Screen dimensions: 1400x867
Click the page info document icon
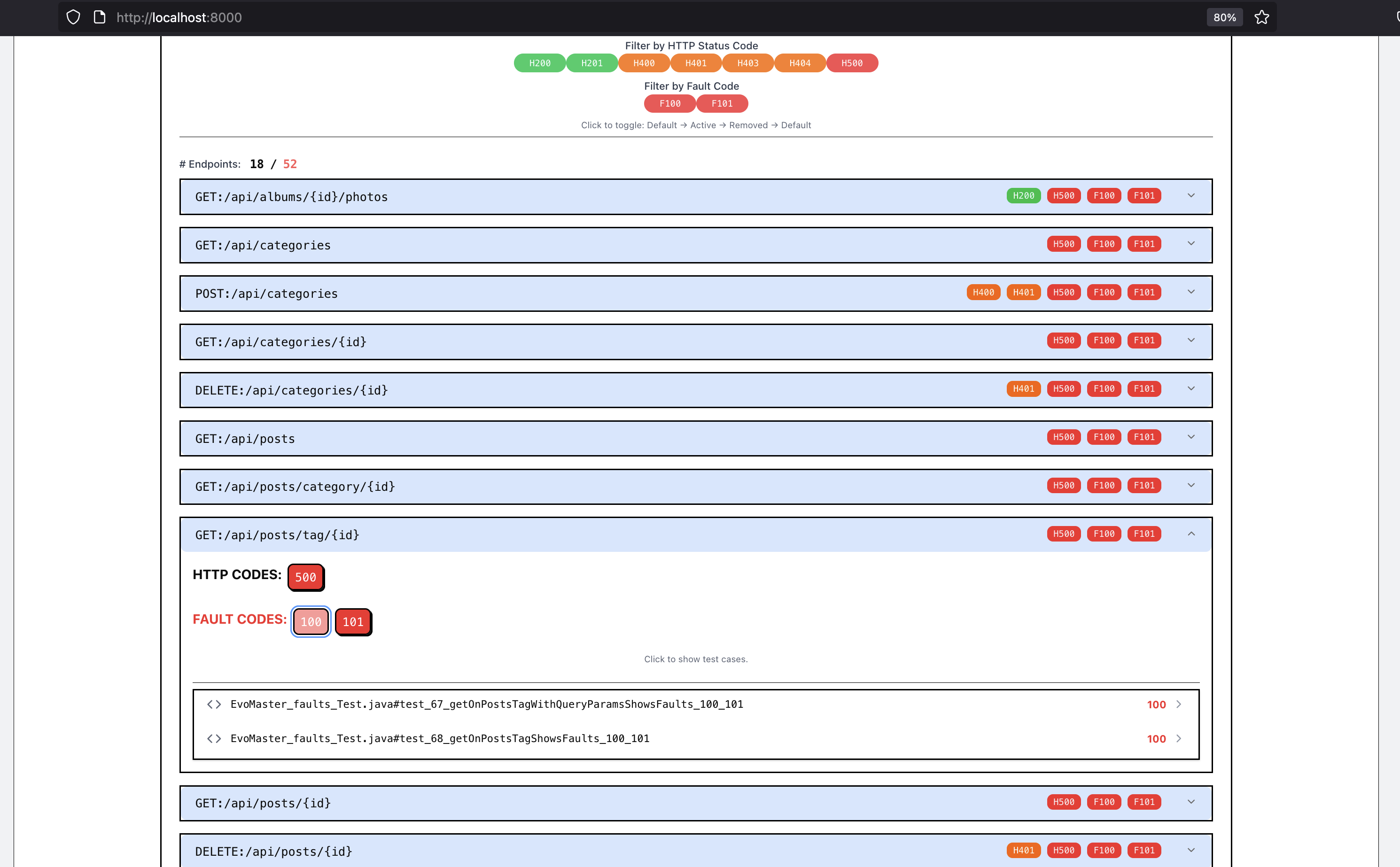(x=99, y=17)
